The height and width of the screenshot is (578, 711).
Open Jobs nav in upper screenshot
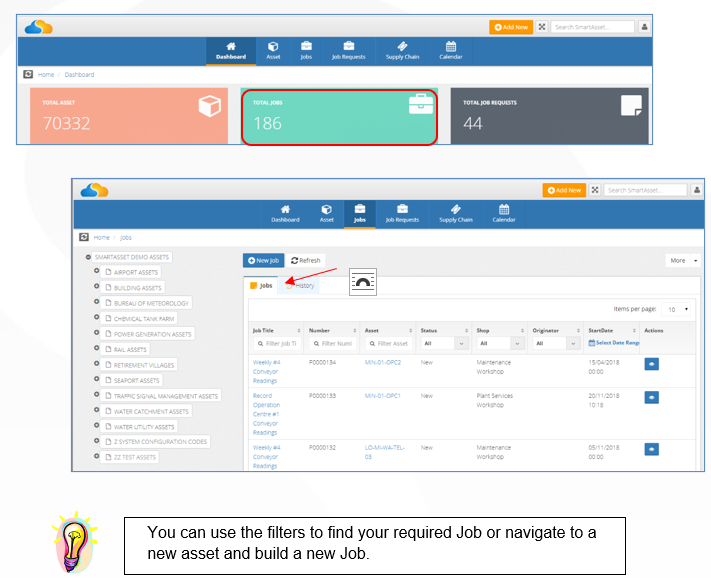[x=306, y=51]
